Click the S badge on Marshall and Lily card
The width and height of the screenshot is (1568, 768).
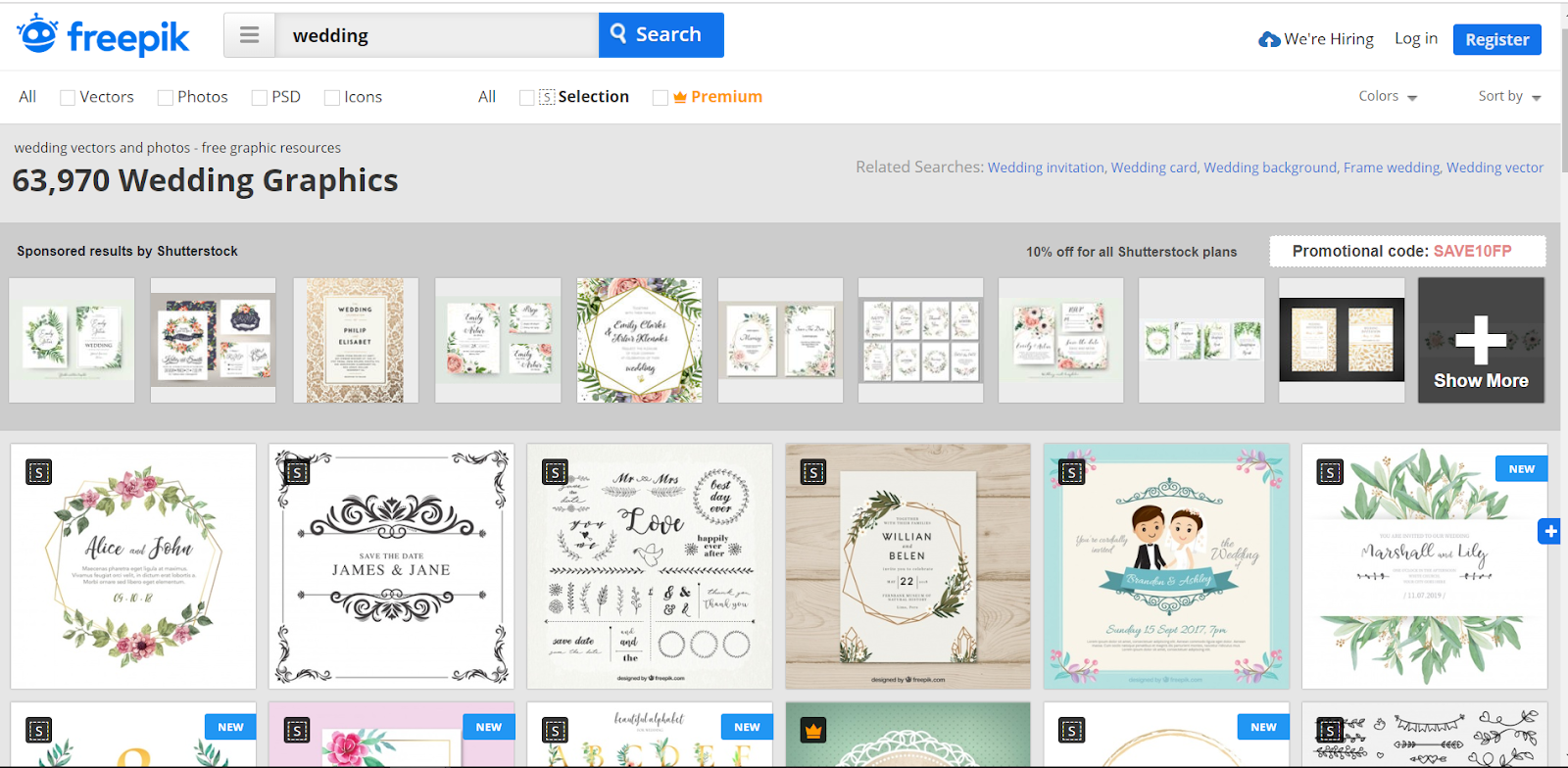pyautogui.click(x=1330, y=473)
